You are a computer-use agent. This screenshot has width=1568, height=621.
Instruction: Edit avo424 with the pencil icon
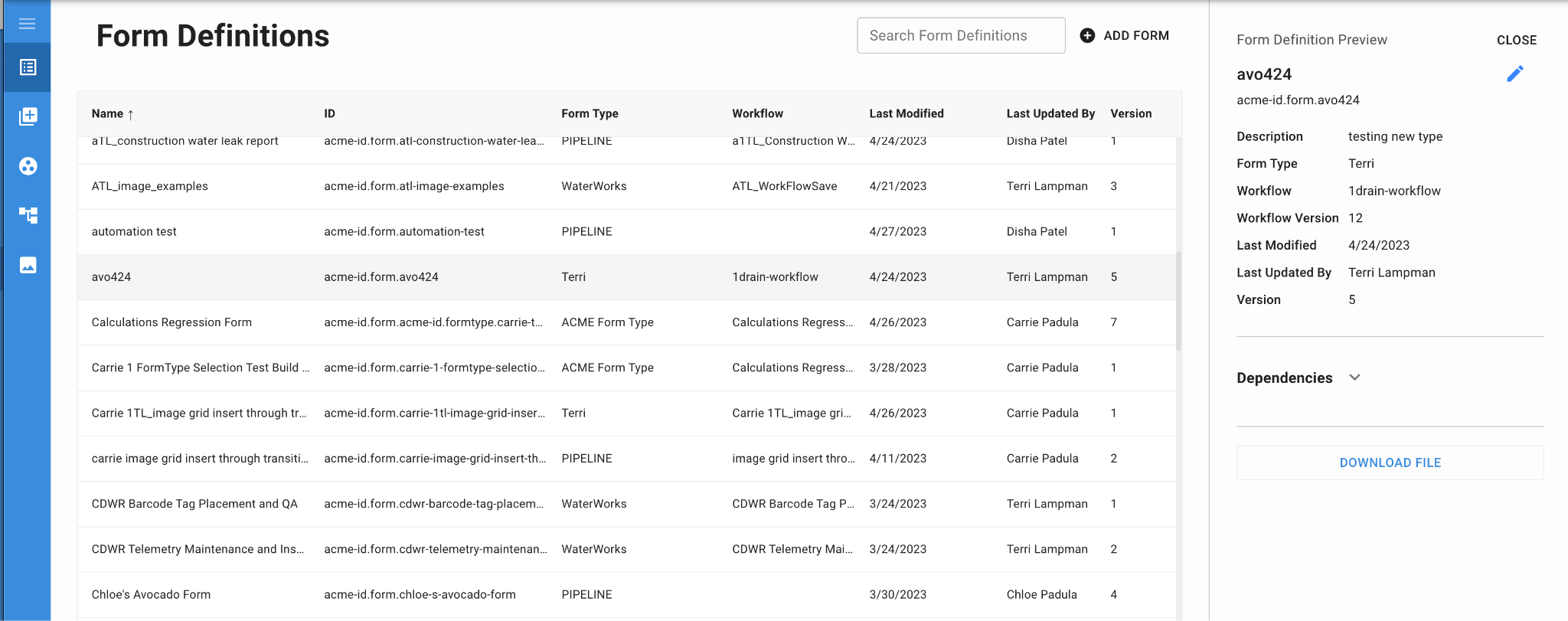1514,74
